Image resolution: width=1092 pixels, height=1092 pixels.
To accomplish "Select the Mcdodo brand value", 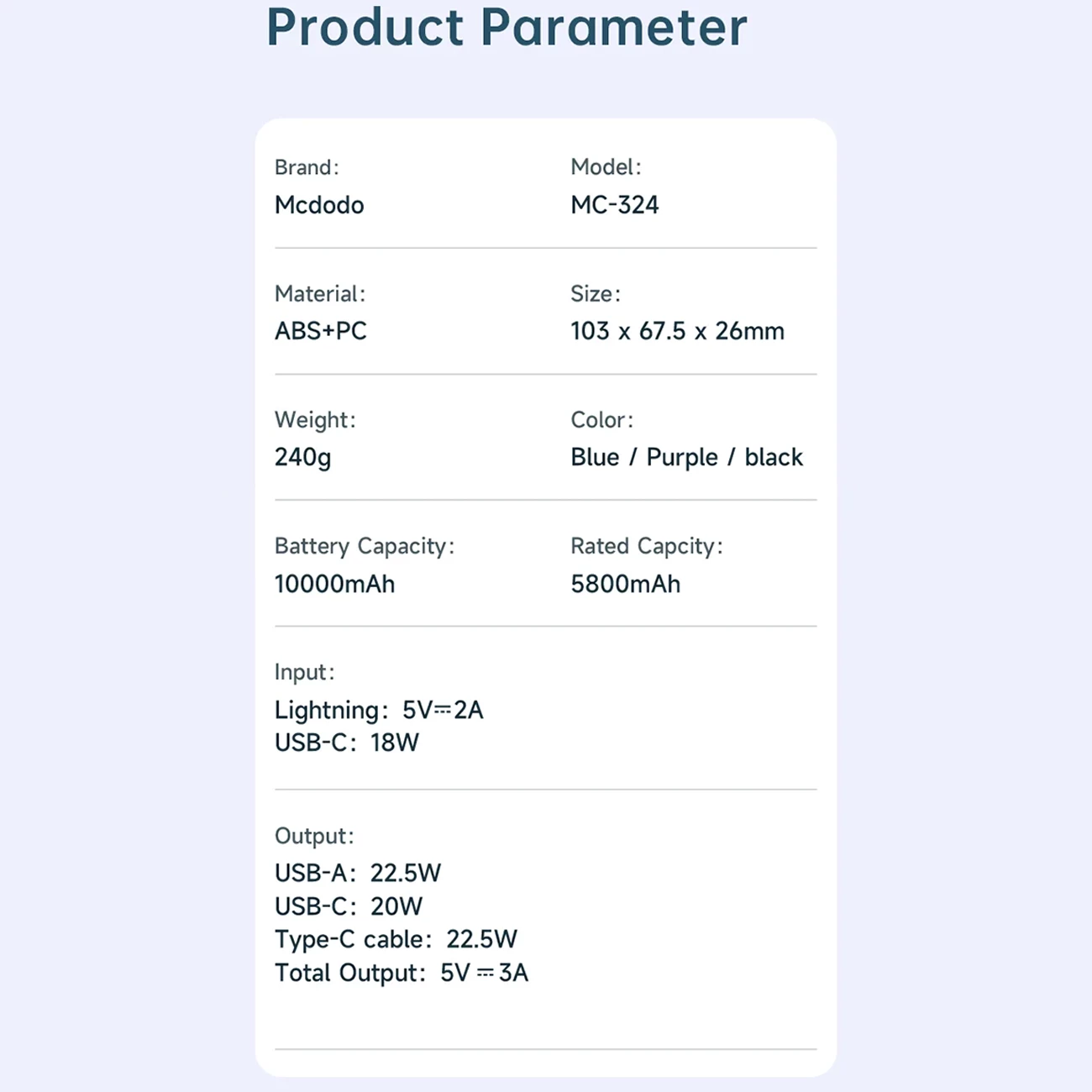I will (319, 205).
